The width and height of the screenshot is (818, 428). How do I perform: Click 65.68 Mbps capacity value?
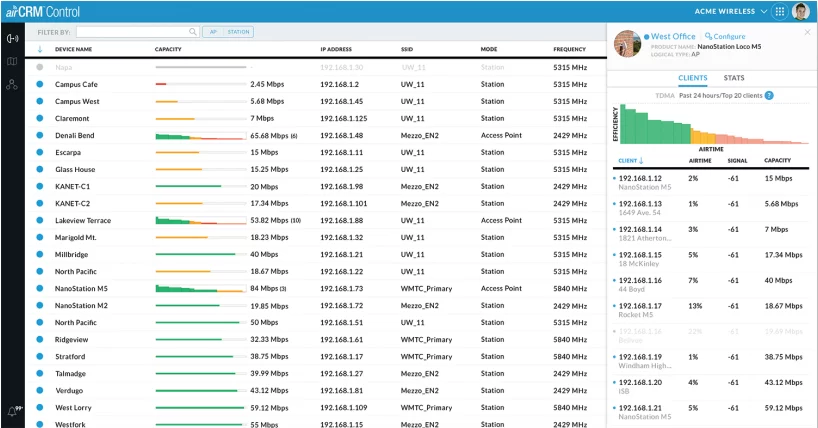[x=269, y=135]
